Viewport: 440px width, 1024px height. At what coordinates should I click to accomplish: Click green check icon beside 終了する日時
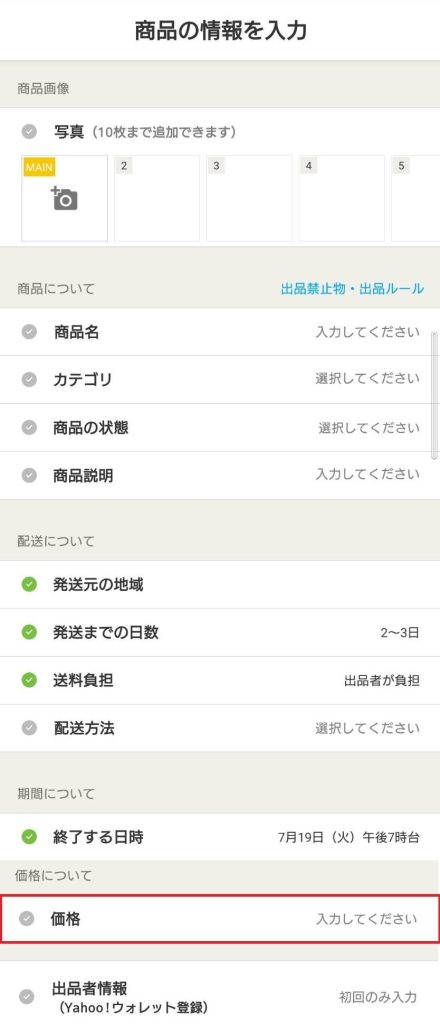[29, 836]
